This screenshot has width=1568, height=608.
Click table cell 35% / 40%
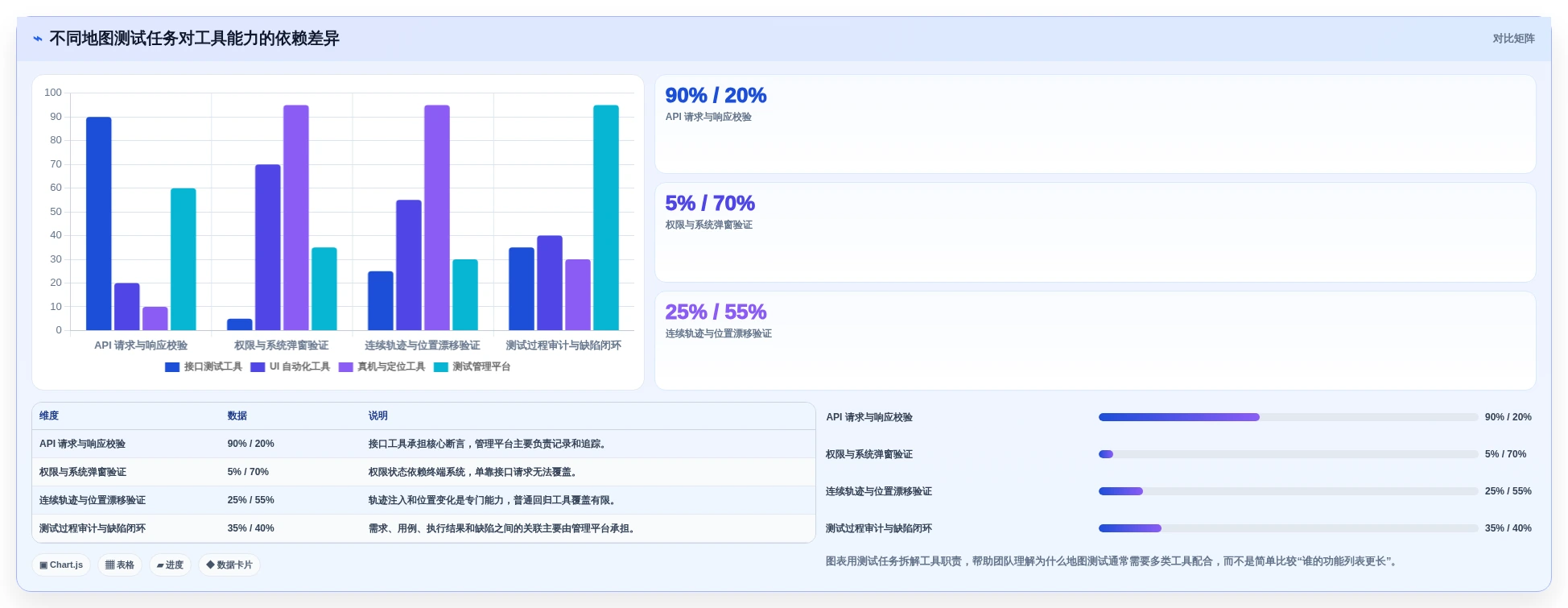click(251, 528)
